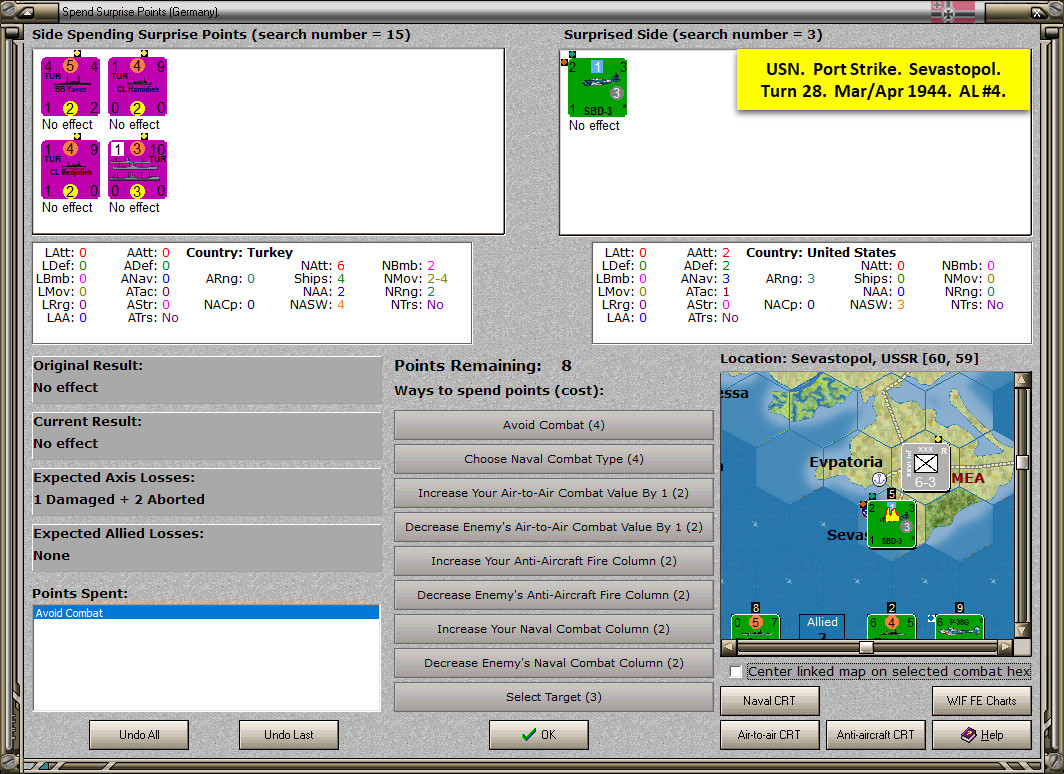This screenshot has height=774, width=1064.
Task: Open the Naval CRT chart
Action: point(770,701)
